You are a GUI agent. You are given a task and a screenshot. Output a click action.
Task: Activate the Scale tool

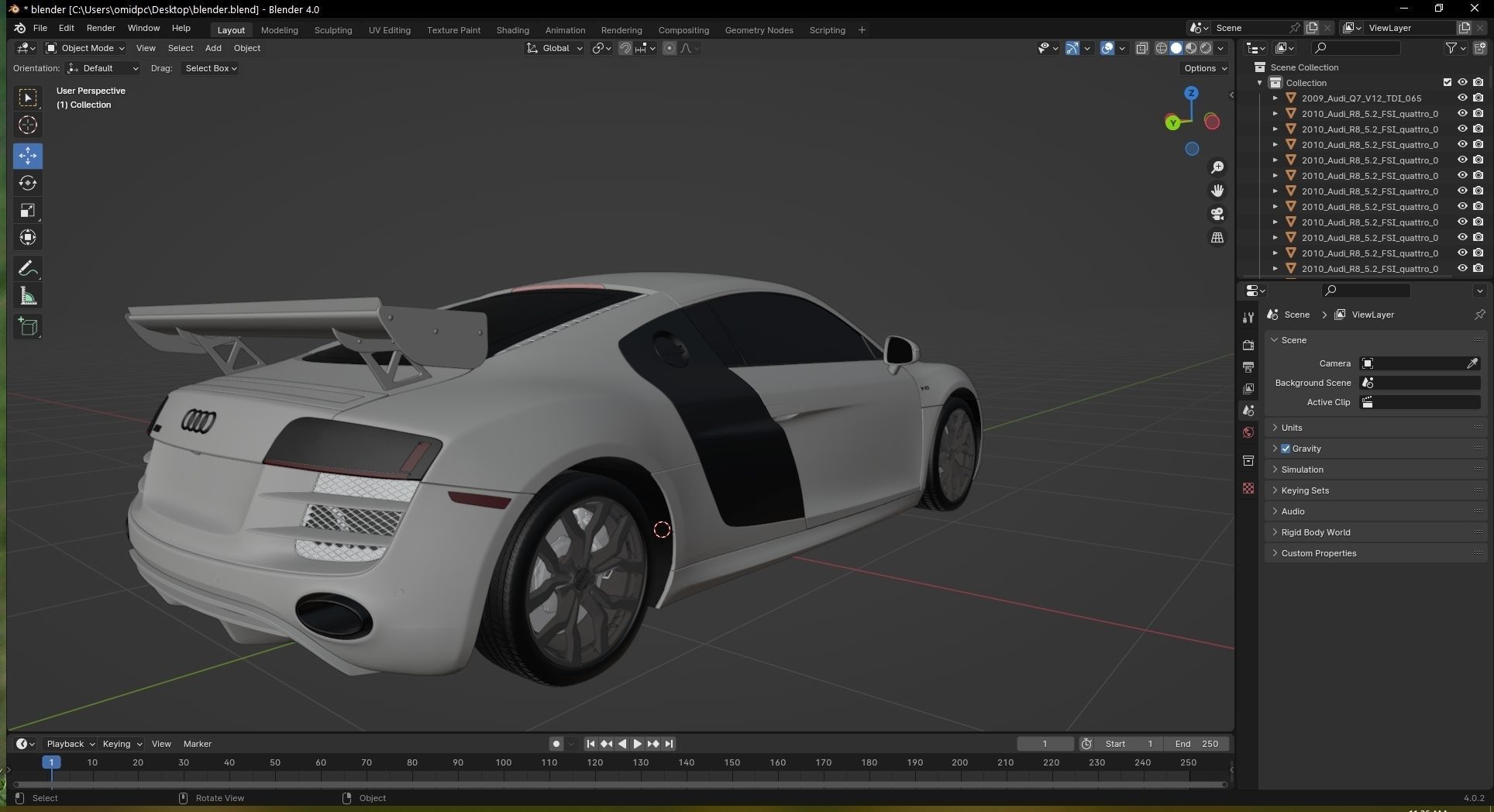28,211
